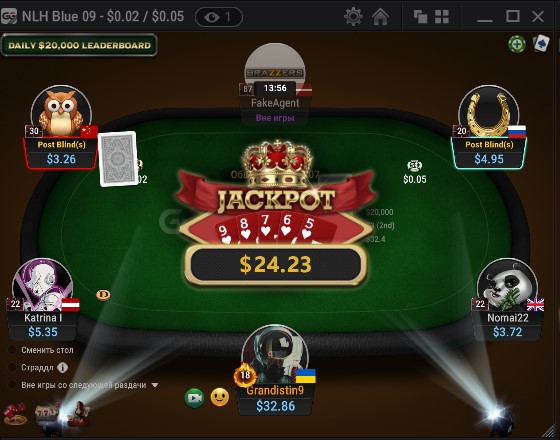
Task: Toggle the Сменить стол checkbox
Action: pos(12,350)
